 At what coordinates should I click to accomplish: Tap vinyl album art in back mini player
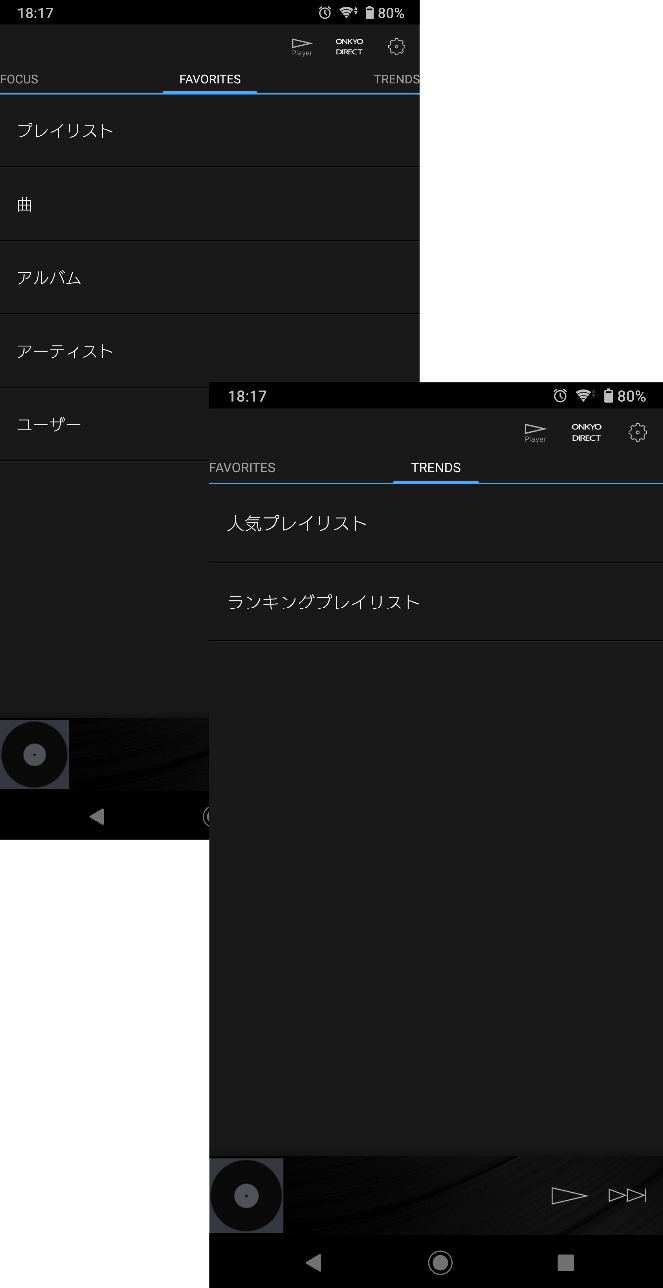pos(34,754)
